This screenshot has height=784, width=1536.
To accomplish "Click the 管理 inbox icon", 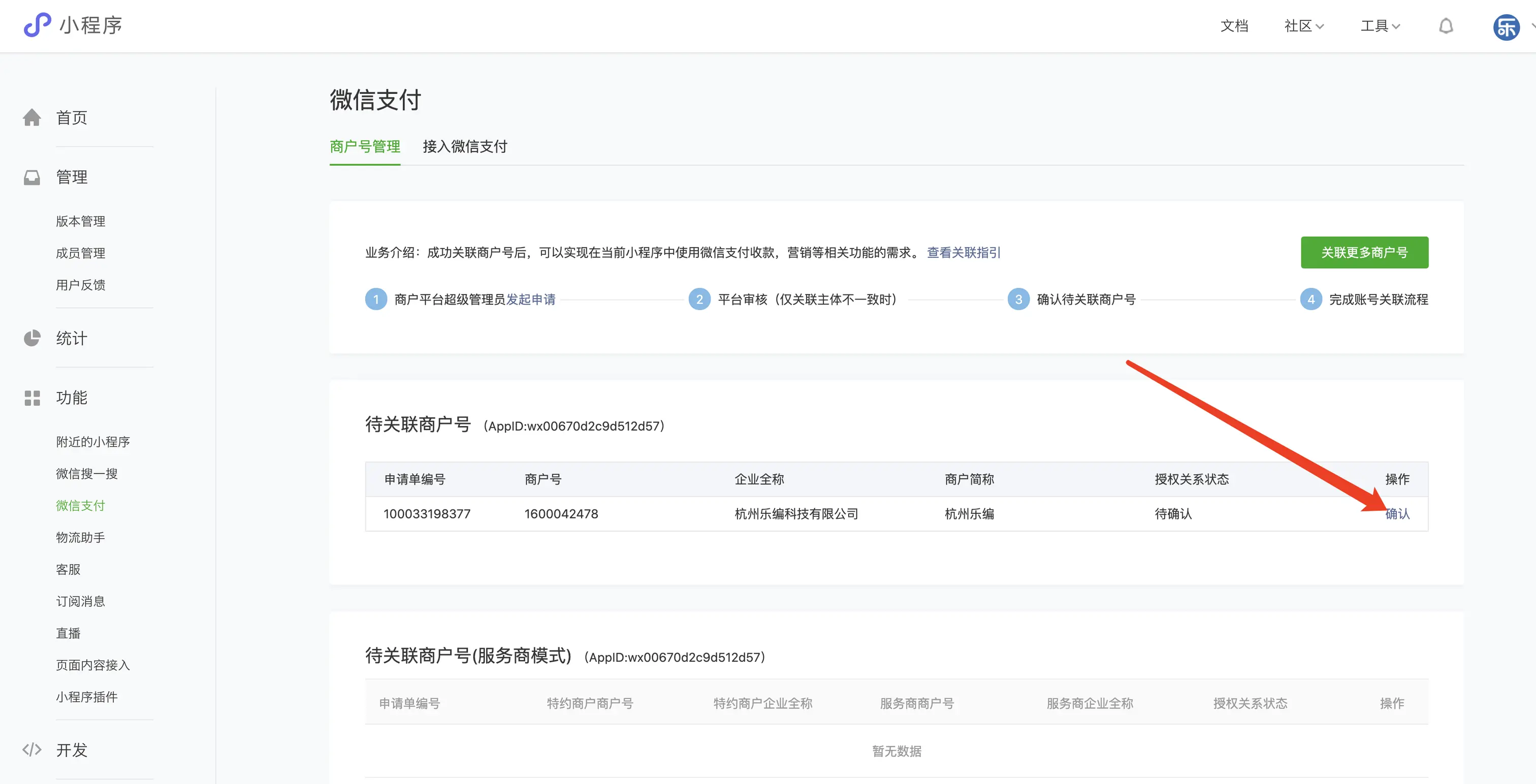I will 32,177.
